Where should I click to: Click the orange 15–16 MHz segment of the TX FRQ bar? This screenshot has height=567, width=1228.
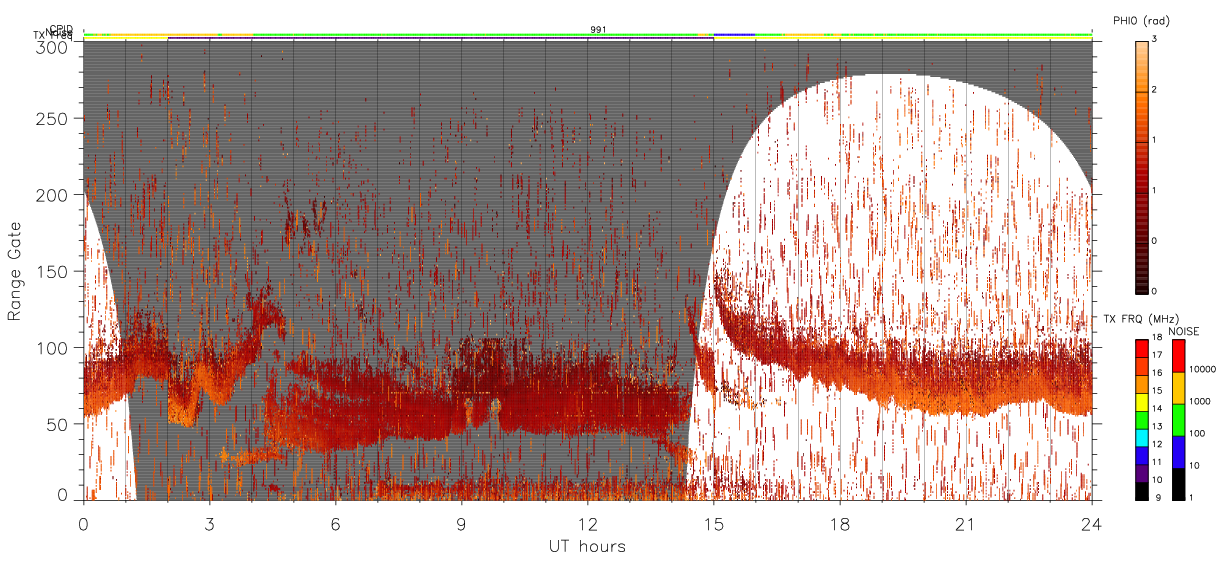1142,384
